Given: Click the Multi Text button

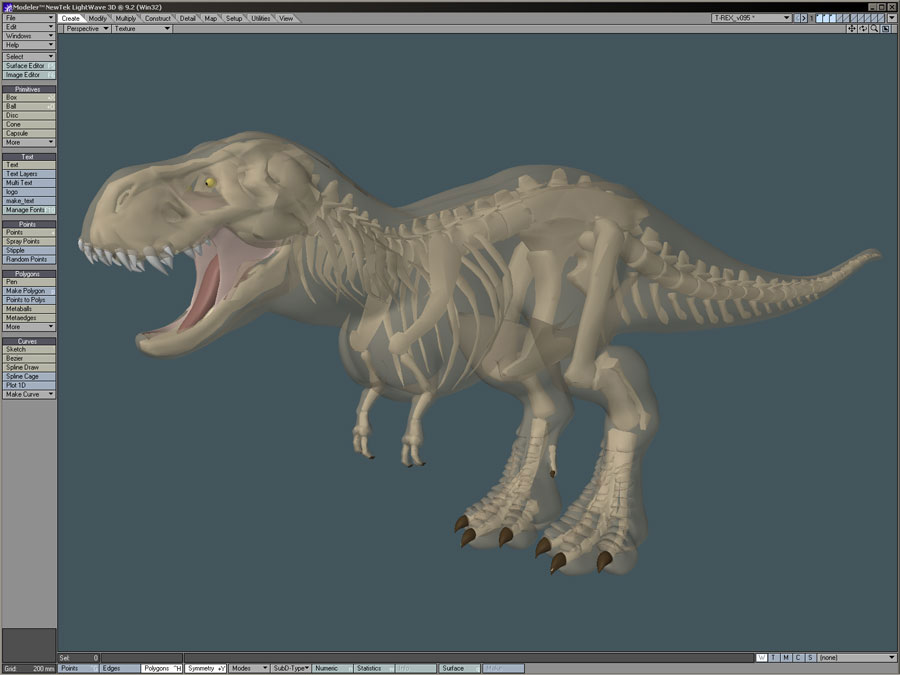Looking at the screenshot, I should [29, 183].
